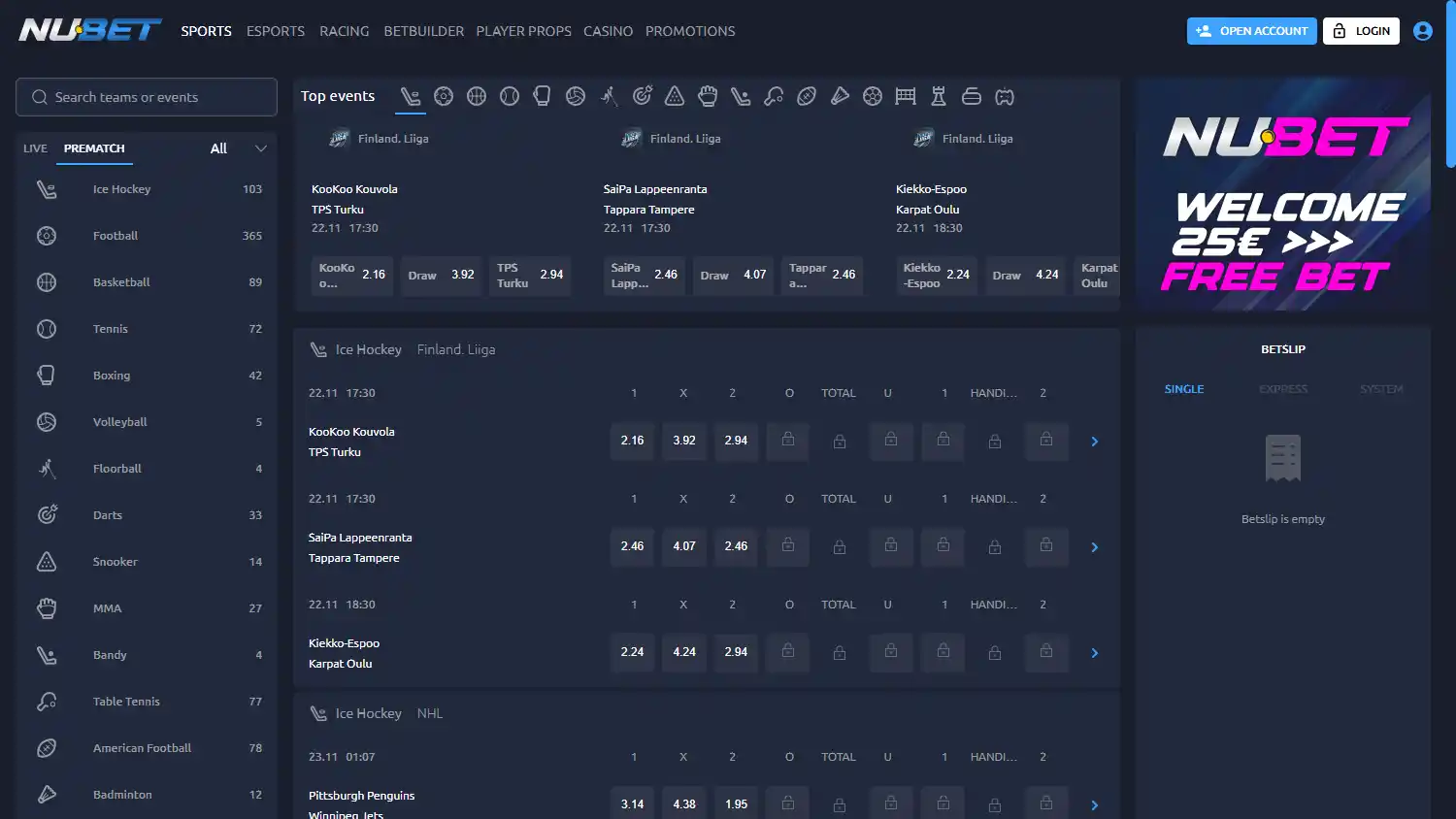Select Kiekko-Espoo 2.24 in top event card
Image resolution: width=1456 pixels, height=819 pixels.
coord(937,276)
